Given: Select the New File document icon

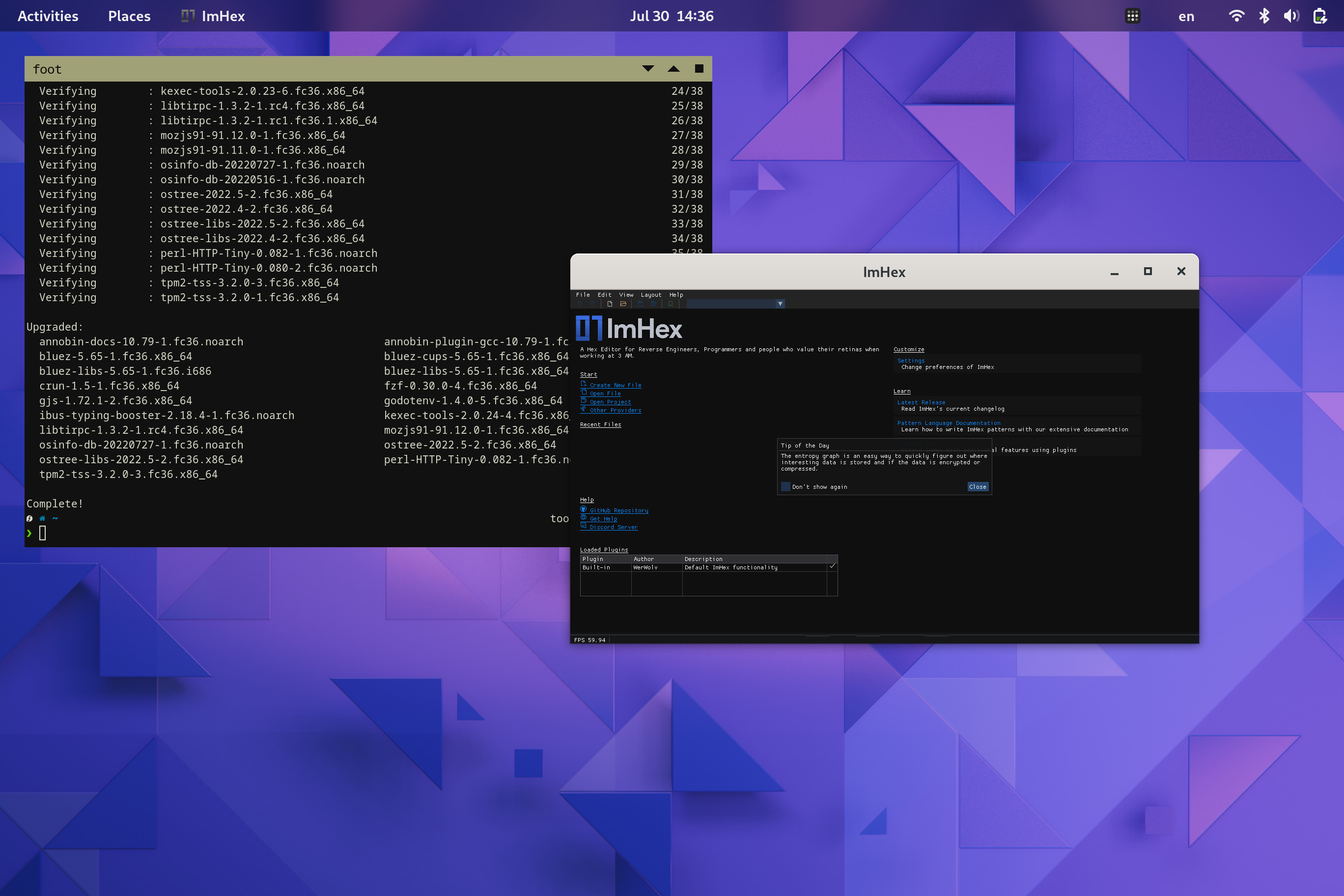Looking at the screenshot, I should pos(610,304).
